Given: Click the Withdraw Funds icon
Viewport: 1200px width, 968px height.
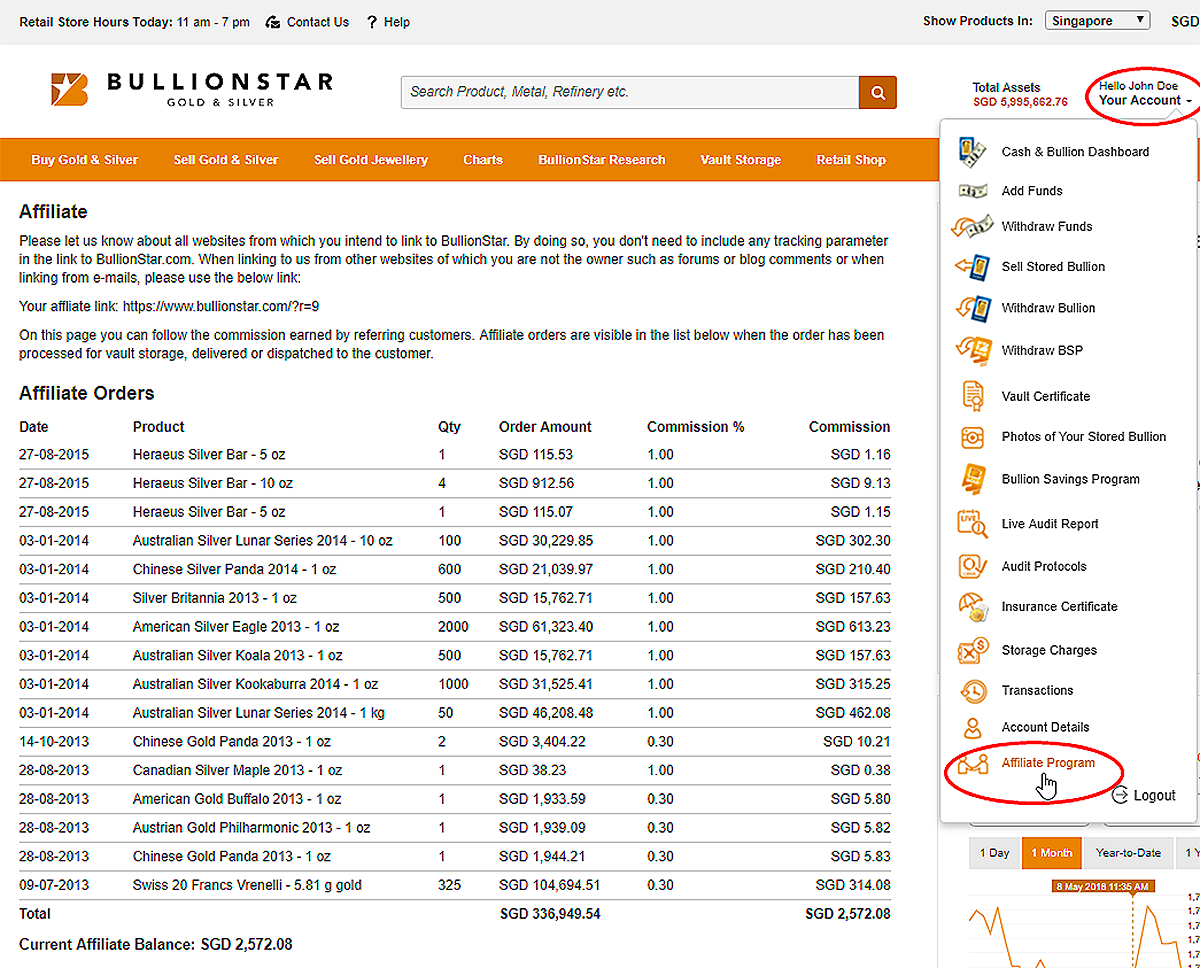Looking at the screenshot, I should tap(971, 226).
